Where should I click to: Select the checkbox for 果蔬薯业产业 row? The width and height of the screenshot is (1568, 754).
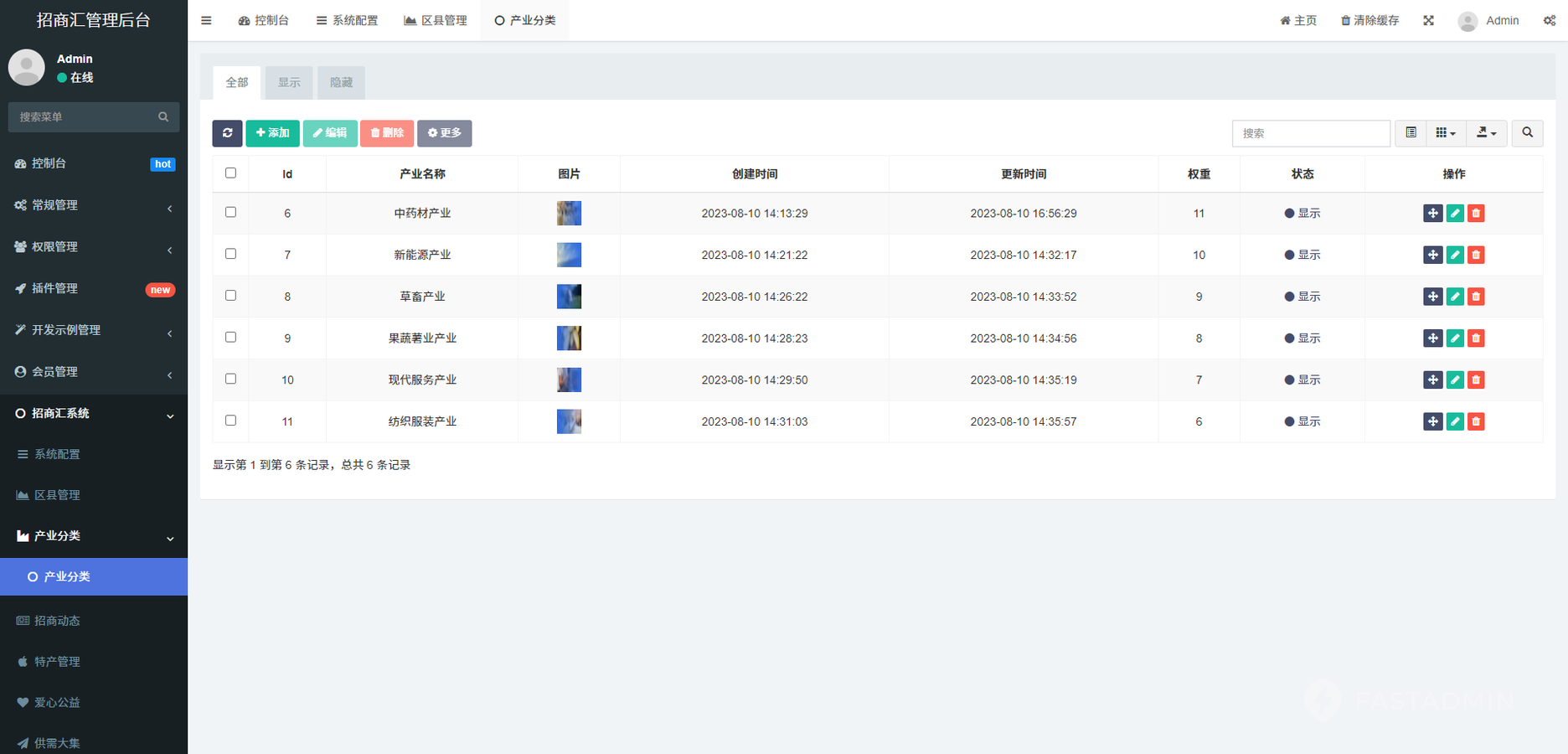pyautogui.click(x=231, y=338)
